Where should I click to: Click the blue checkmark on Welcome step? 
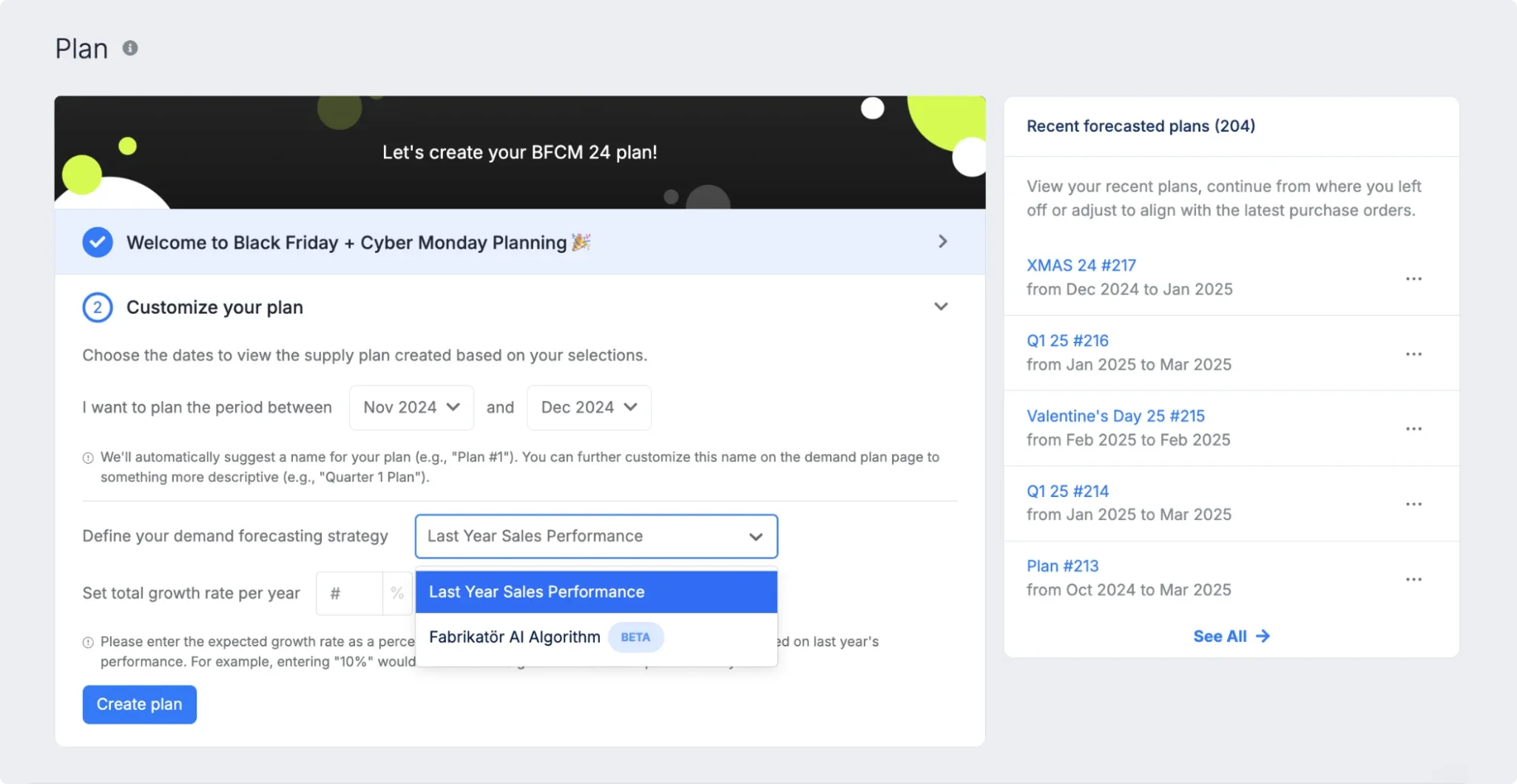98,242
